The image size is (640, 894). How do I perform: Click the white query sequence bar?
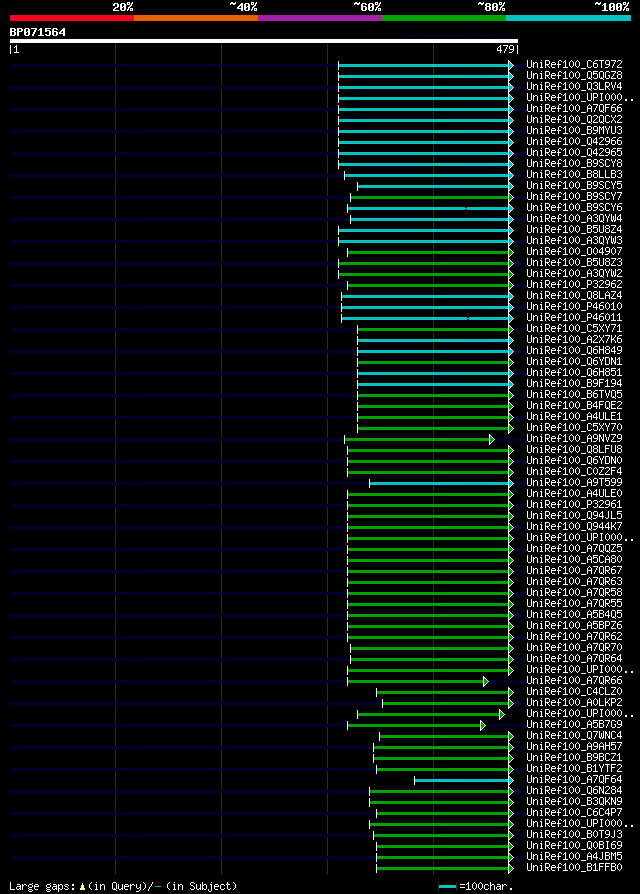coord(263,41)
